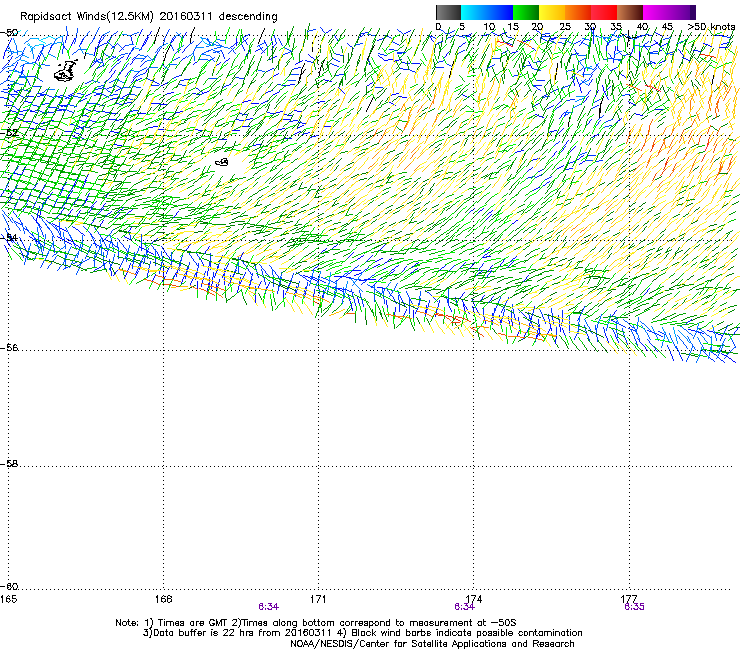740x650 pixels.
Task: Click the legend label '25'
Action: pos(565,27)
